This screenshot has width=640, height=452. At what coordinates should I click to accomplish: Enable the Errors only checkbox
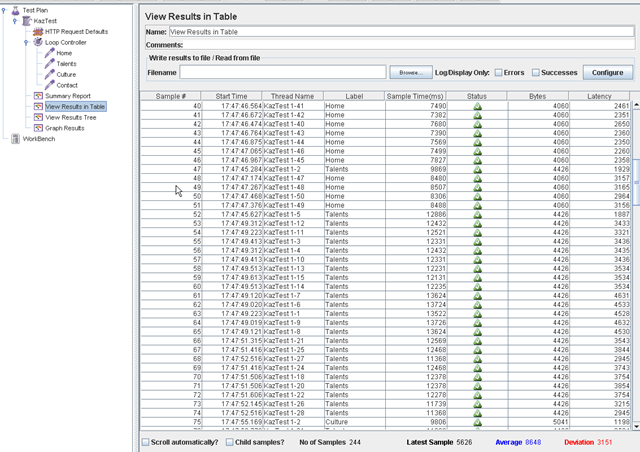click(x=498, y=72)
